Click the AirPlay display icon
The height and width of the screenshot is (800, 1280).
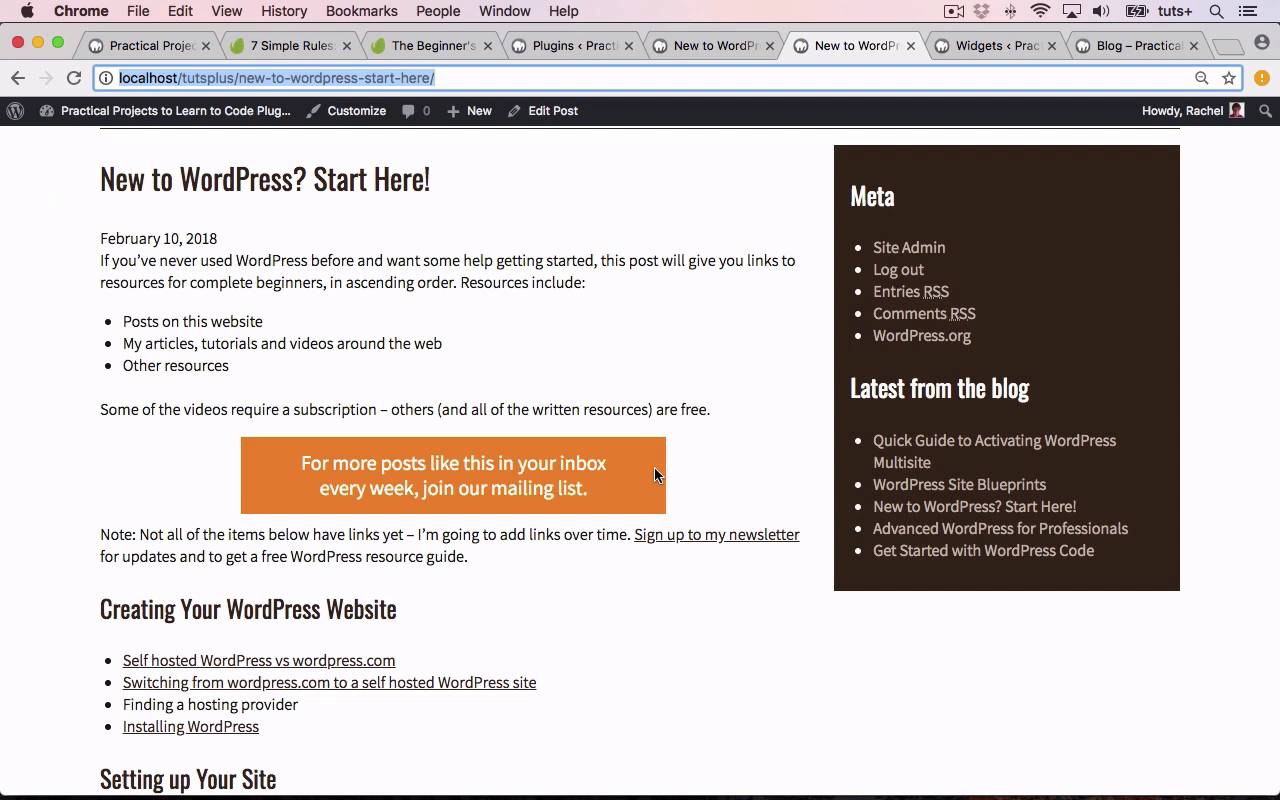pyautogui.click(x=1071, y=11)
